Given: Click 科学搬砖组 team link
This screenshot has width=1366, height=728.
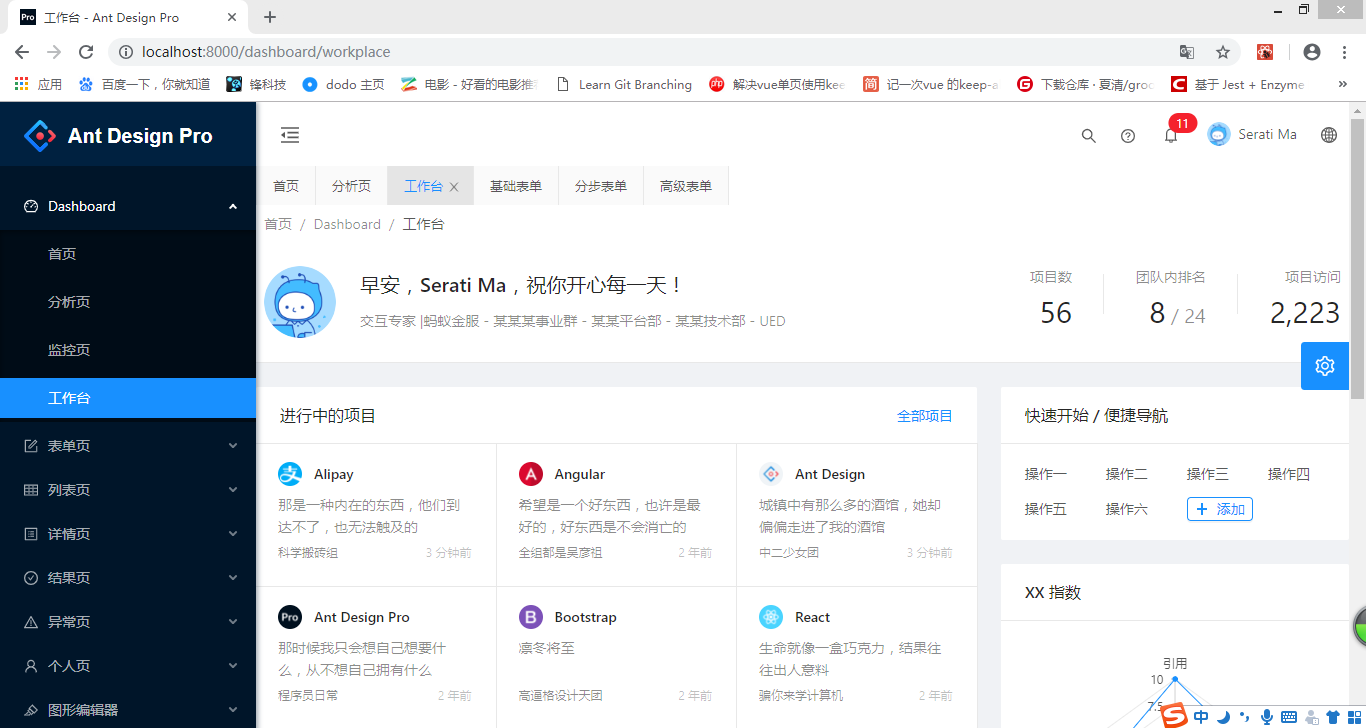Looking at the screenshot, I should point(308,553).
